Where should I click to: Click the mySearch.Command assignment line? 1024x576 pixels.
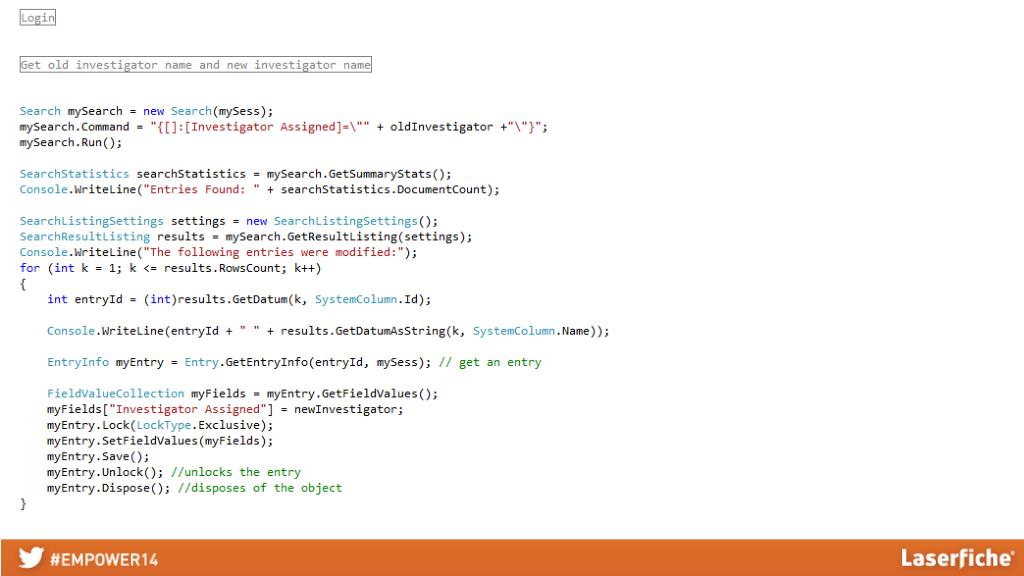[283, 127]
